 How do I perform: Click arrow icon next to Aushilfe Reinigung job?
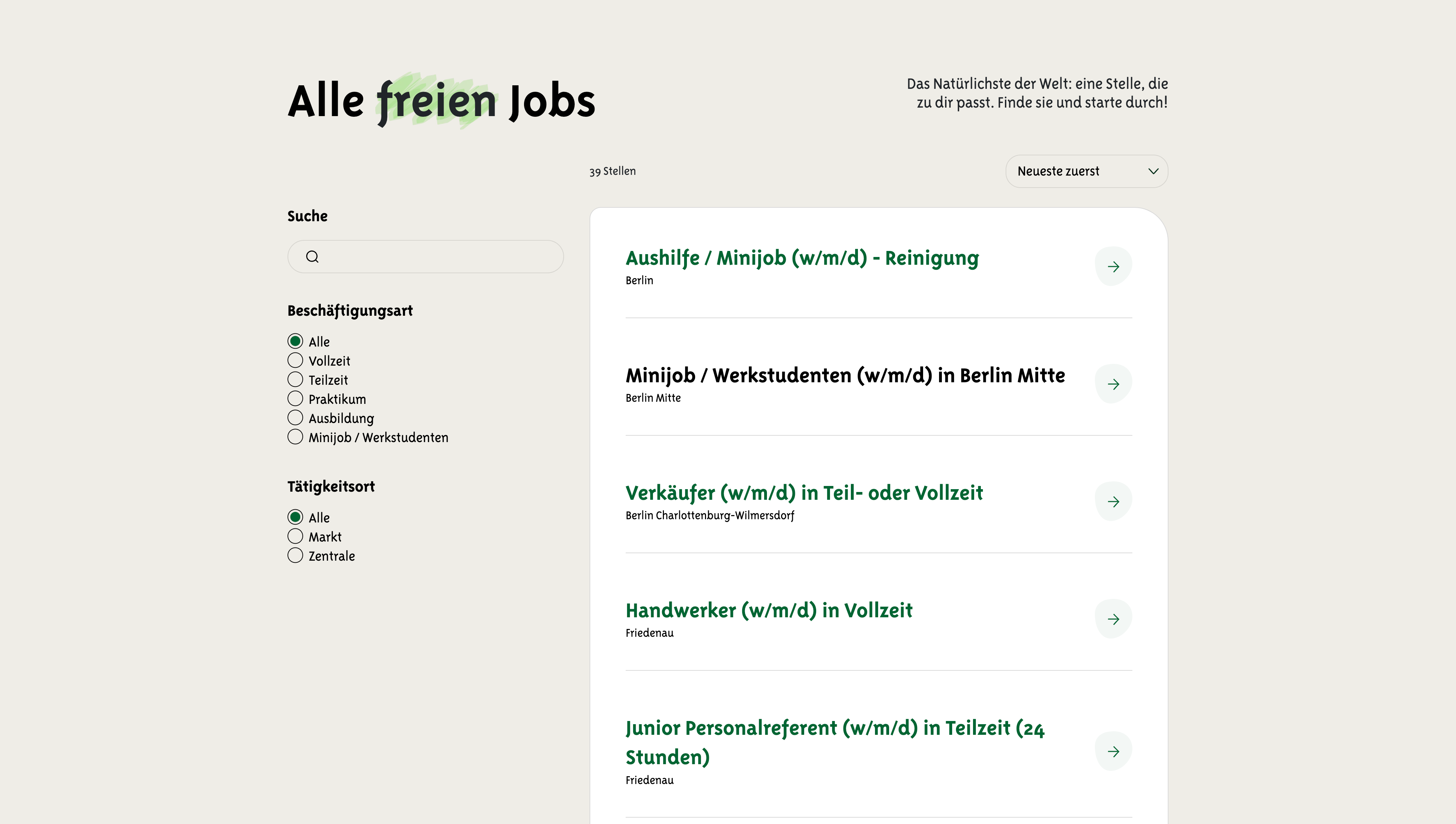point(1113,267)
